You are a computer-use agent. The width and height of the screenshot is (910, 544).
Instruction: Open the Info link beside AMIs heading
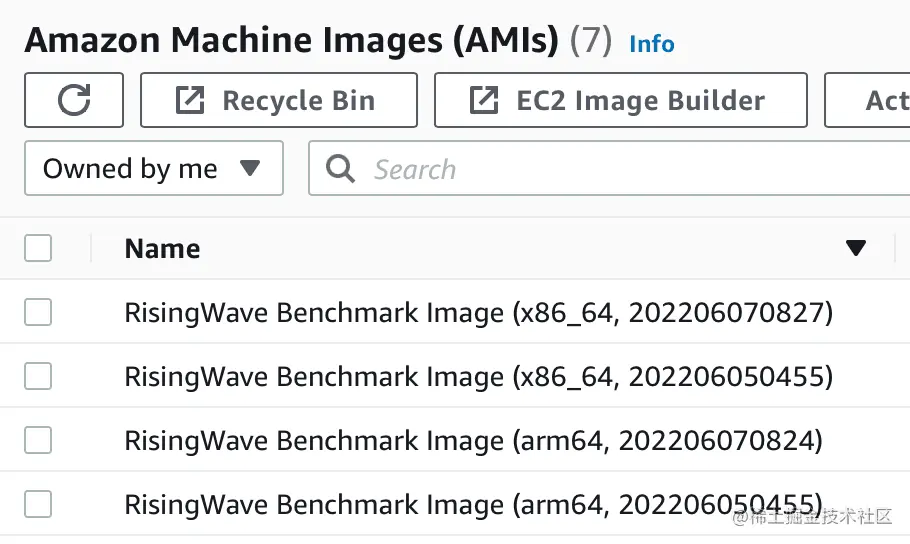(x=651, y=44)
